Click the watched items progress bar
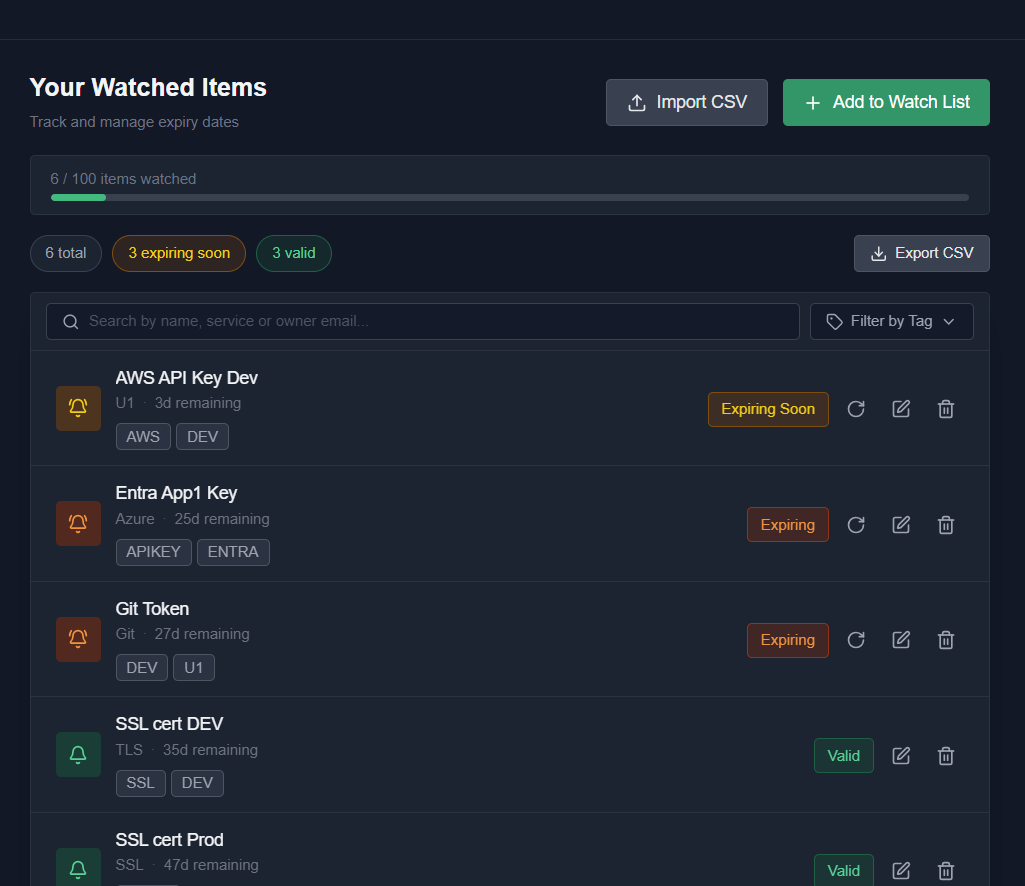Viewport: 1025px width, 886px height. tap(509, 197)
